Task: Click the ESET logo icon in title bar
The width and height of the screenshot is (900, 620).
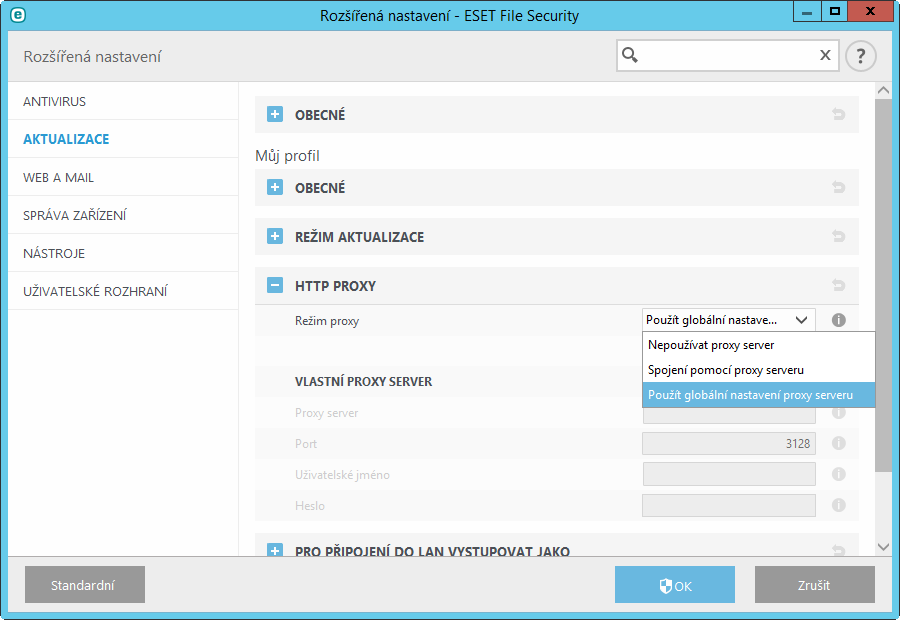Action: (x=18, y=15)
